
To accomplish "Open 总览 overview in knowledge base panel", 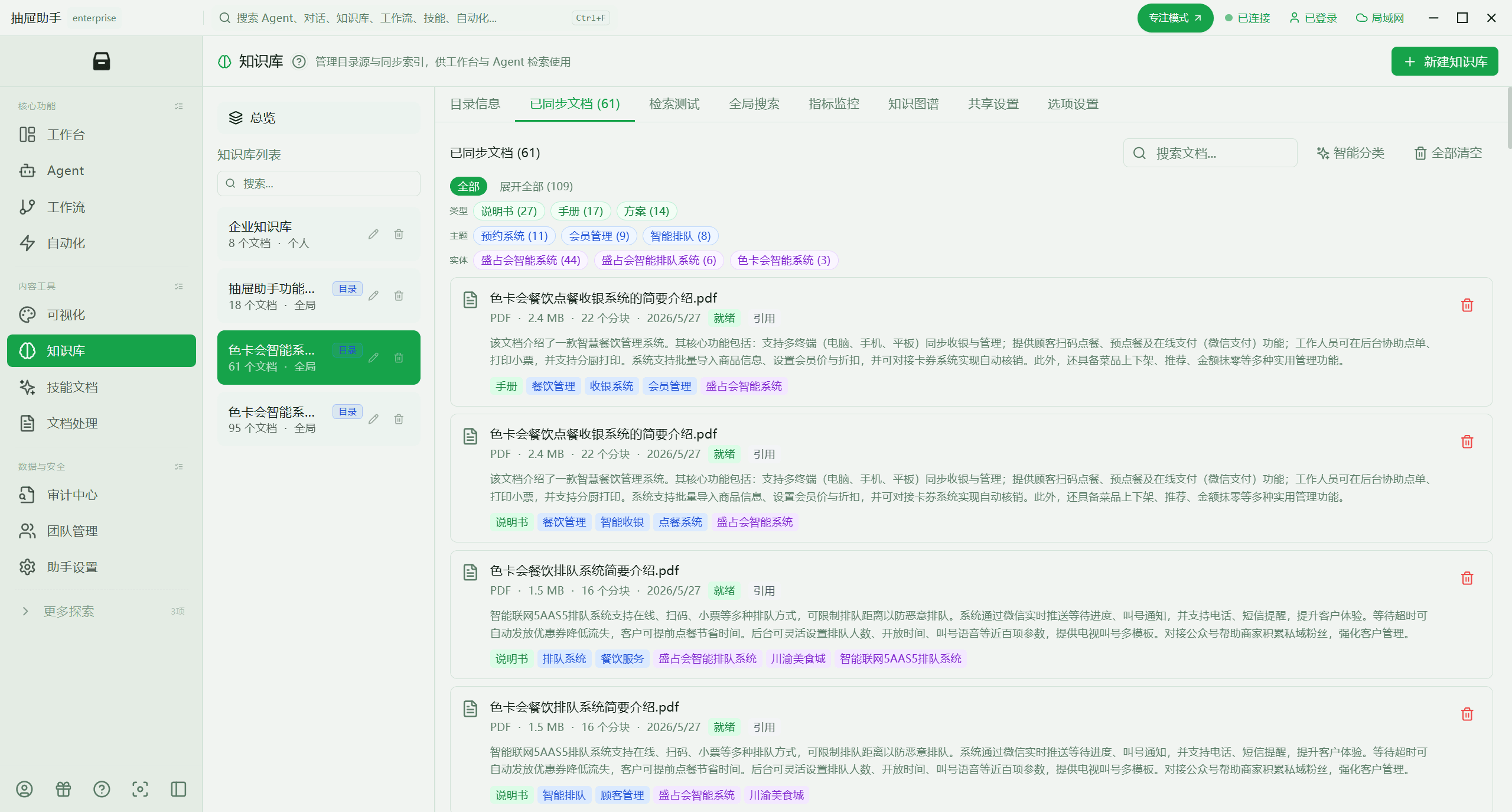I will coord(319,118).
